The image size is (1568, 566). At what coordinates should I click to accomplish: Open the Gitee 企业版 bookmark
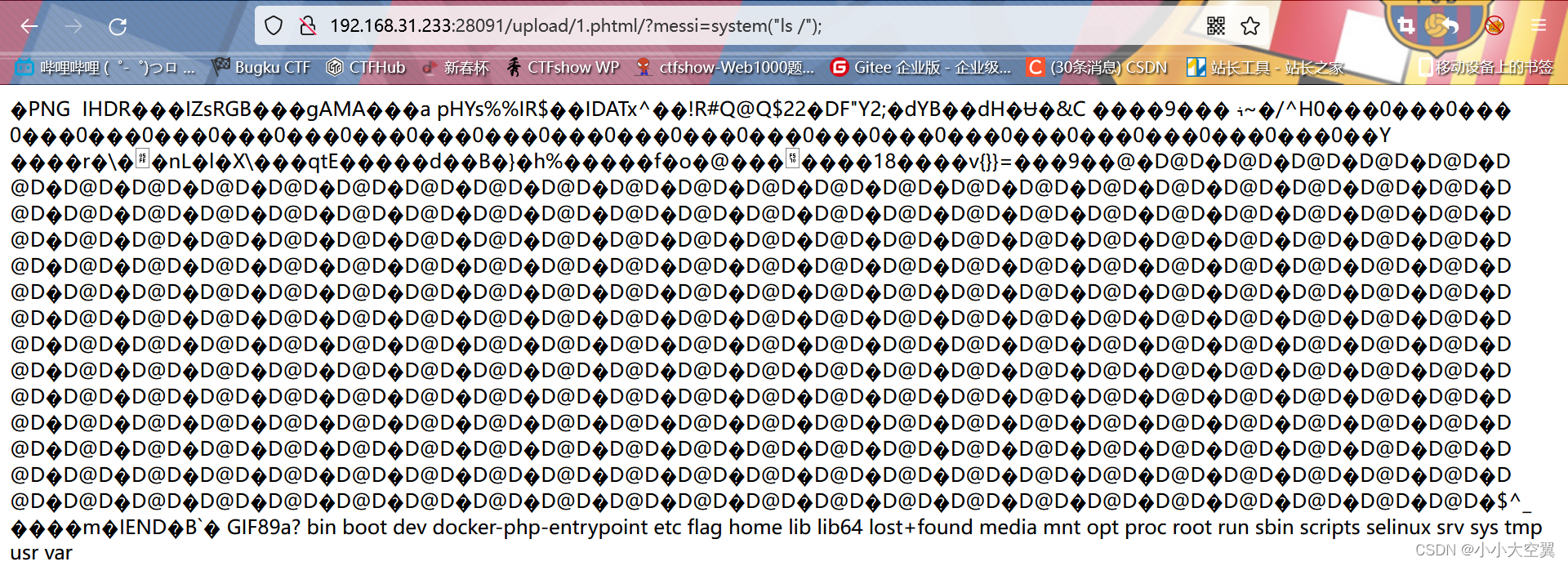click(x=921, y=68)
